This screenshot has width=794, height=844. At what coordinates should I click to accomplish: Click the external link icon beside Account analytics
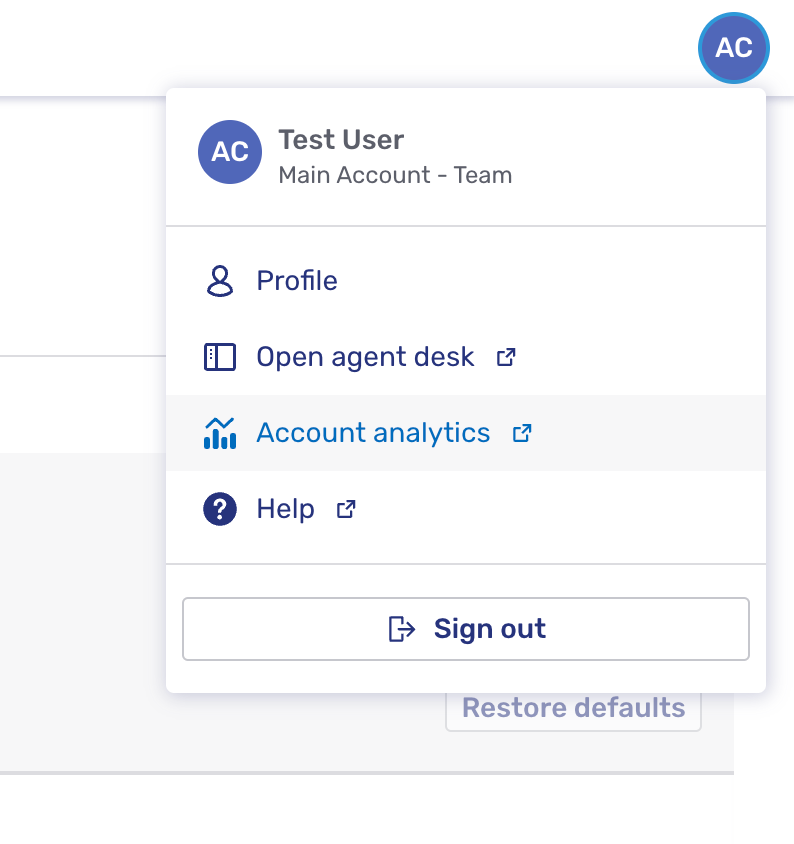(522, 432)
